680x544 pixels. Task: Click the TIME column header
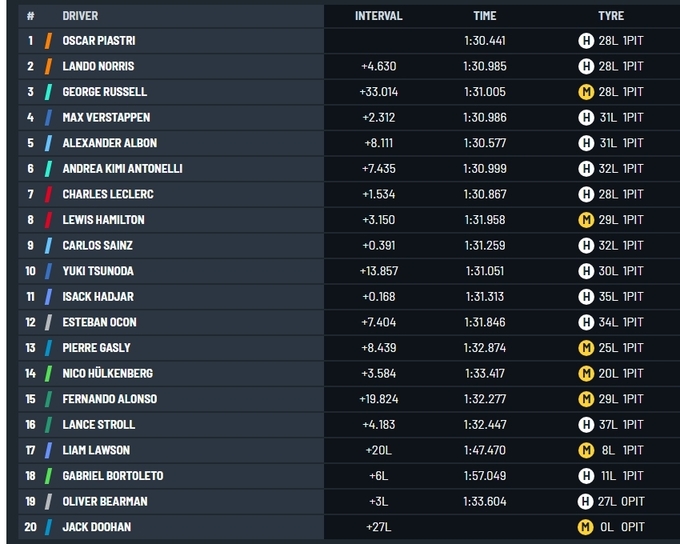pos(484,16)
